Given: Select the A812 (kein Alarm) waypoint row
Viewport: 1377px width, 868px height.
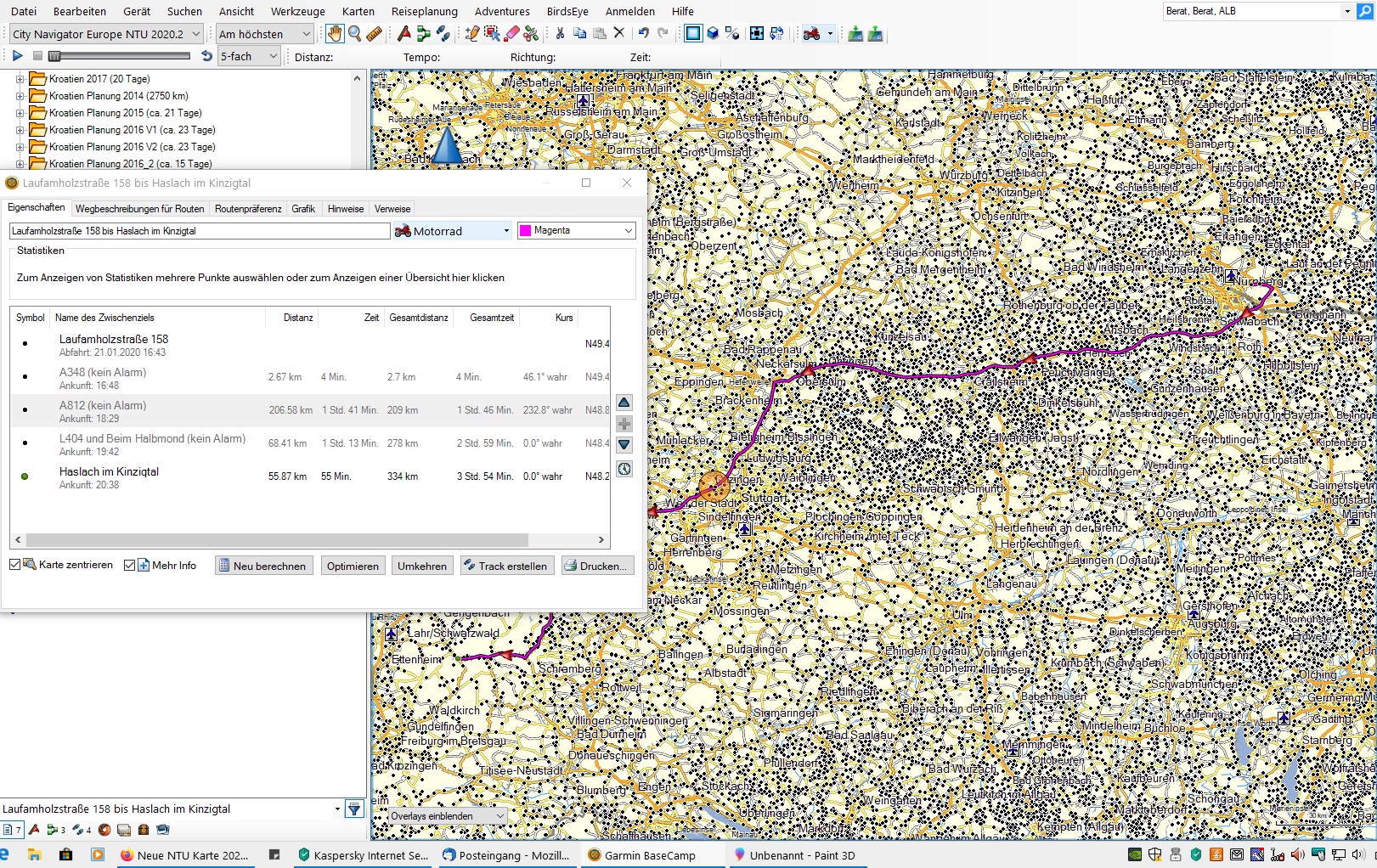Looking at the screenshot, I should [x=310, y=411].
